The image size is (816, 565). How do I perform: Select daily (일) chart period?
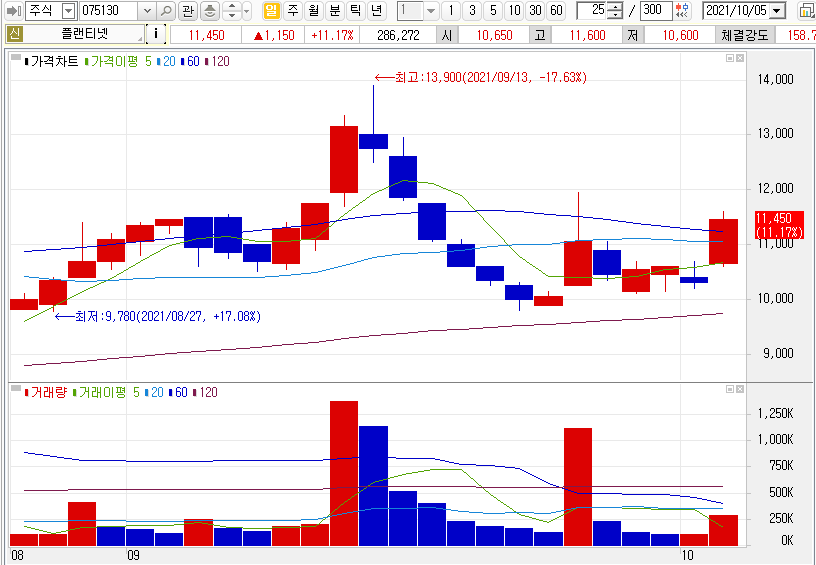tap(271, 10)
